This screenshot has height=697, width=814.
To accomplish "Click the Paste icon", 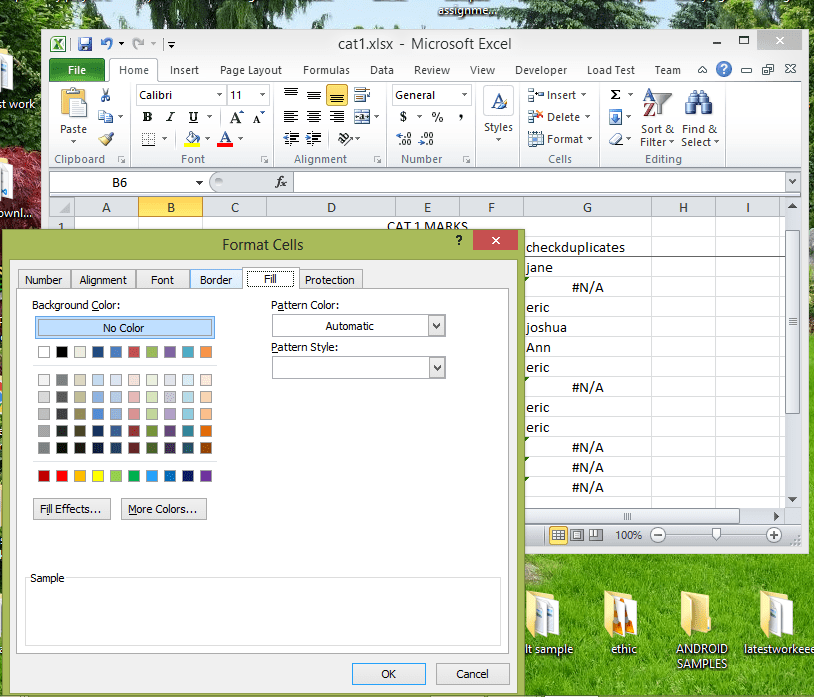I will (73, 105).
